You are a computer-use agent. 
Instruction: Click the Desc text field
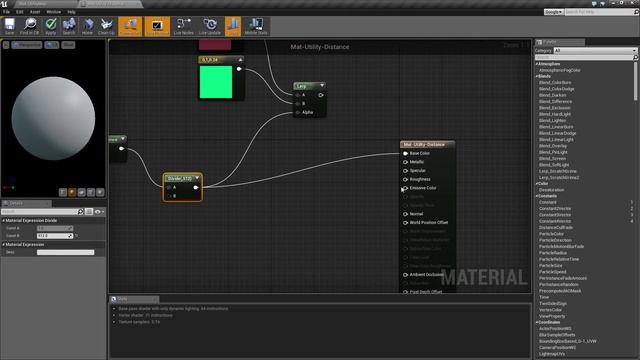tap(66, 252)
